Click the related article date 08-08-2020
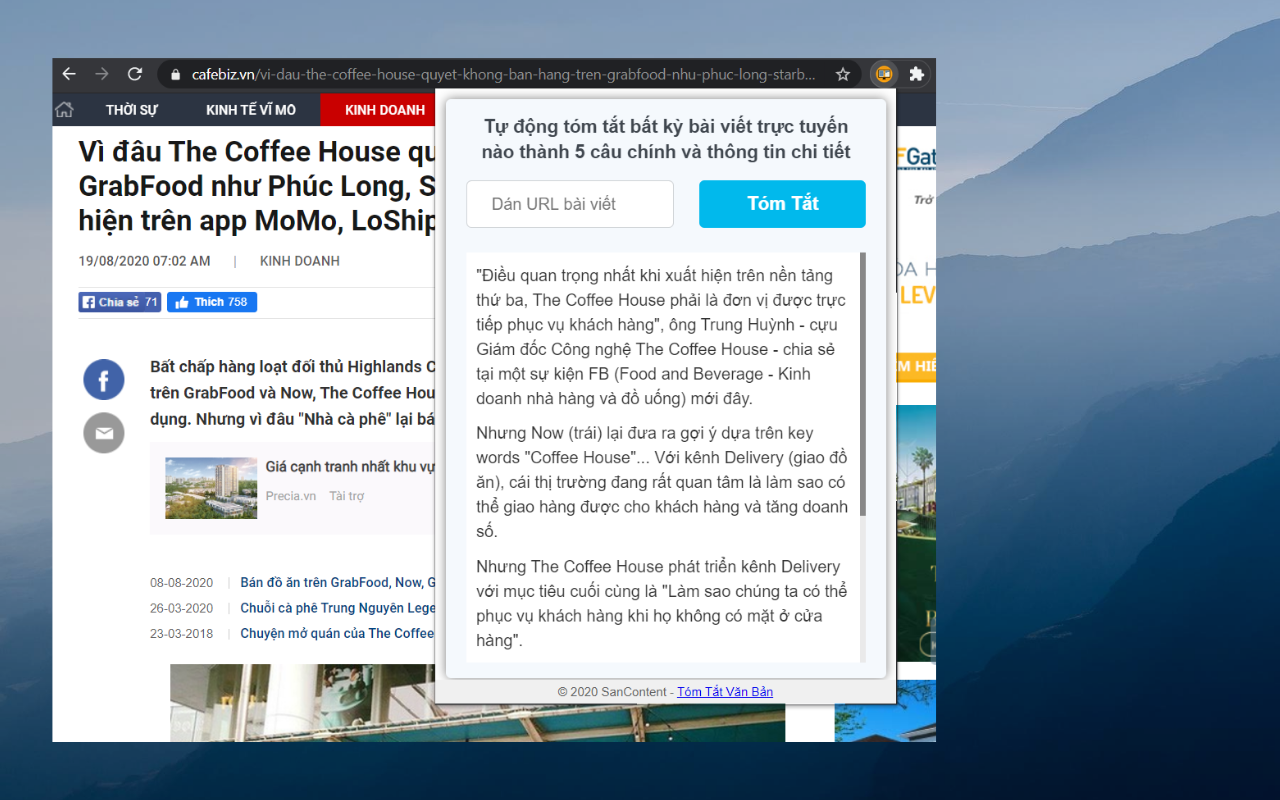The height and width of the screenshot is (800, 1280). [182, 582]
